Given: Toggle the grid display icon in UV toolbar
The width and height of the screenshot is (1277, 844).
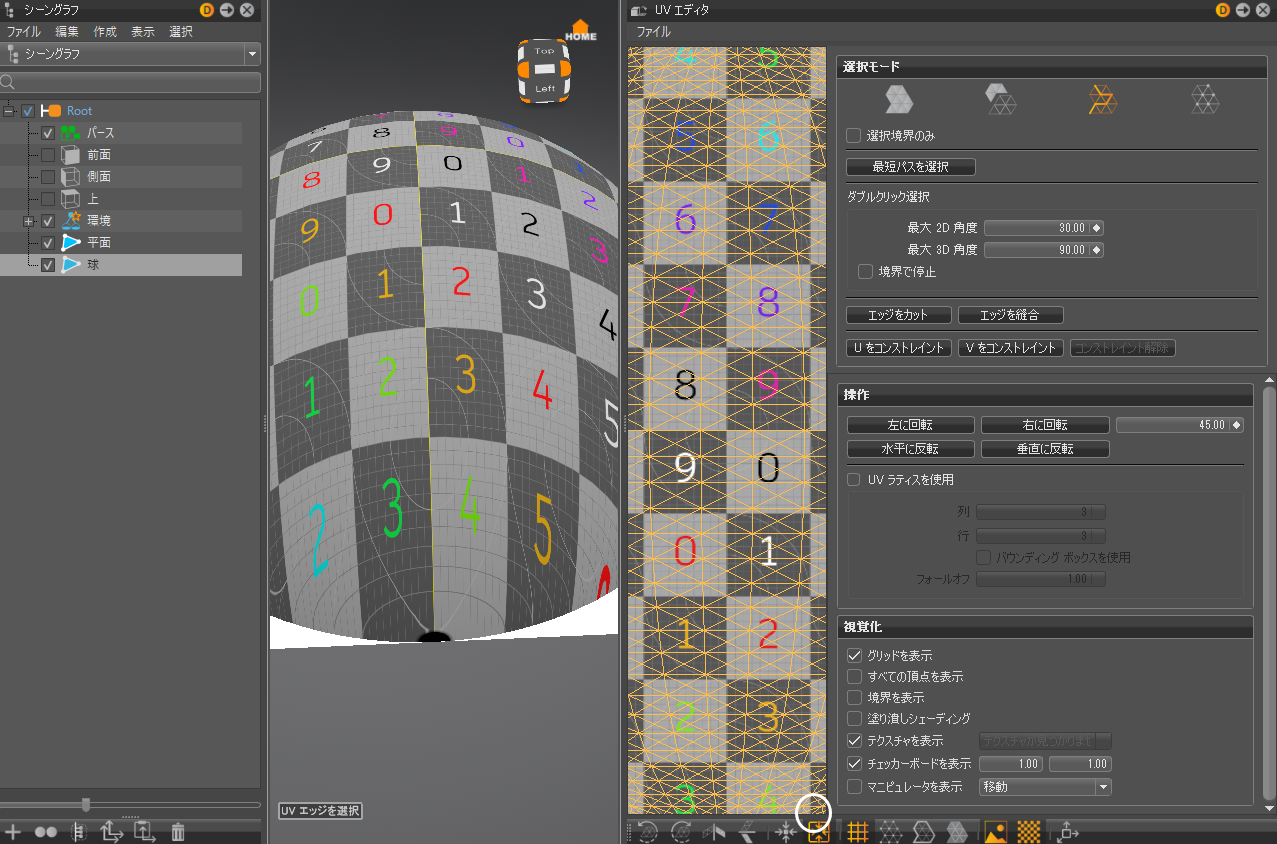Looking at the screenshot, I should (x=857, y=831).
